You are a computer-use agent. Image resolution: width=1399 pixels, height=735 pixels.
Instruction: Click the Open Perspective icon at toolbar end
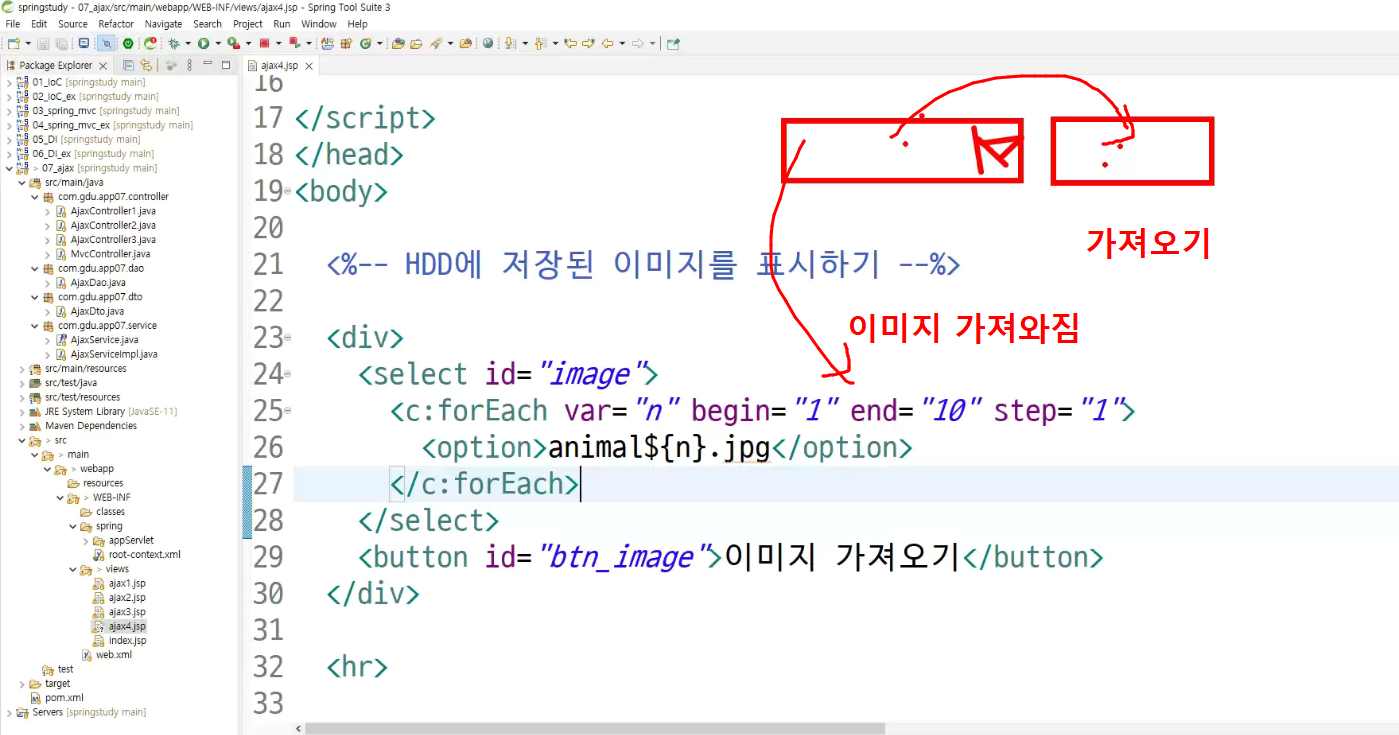[673, 43]
